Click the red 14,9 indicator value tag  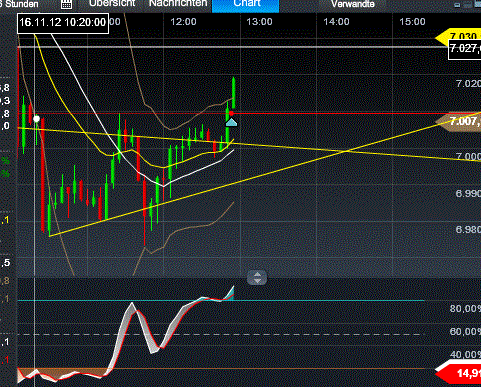pos(459,373)
